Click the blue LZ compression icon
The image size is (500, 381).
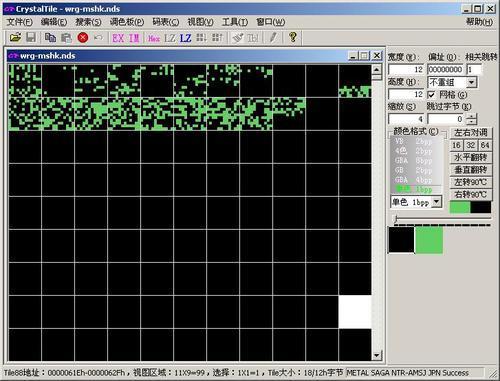tap(185, 38)
